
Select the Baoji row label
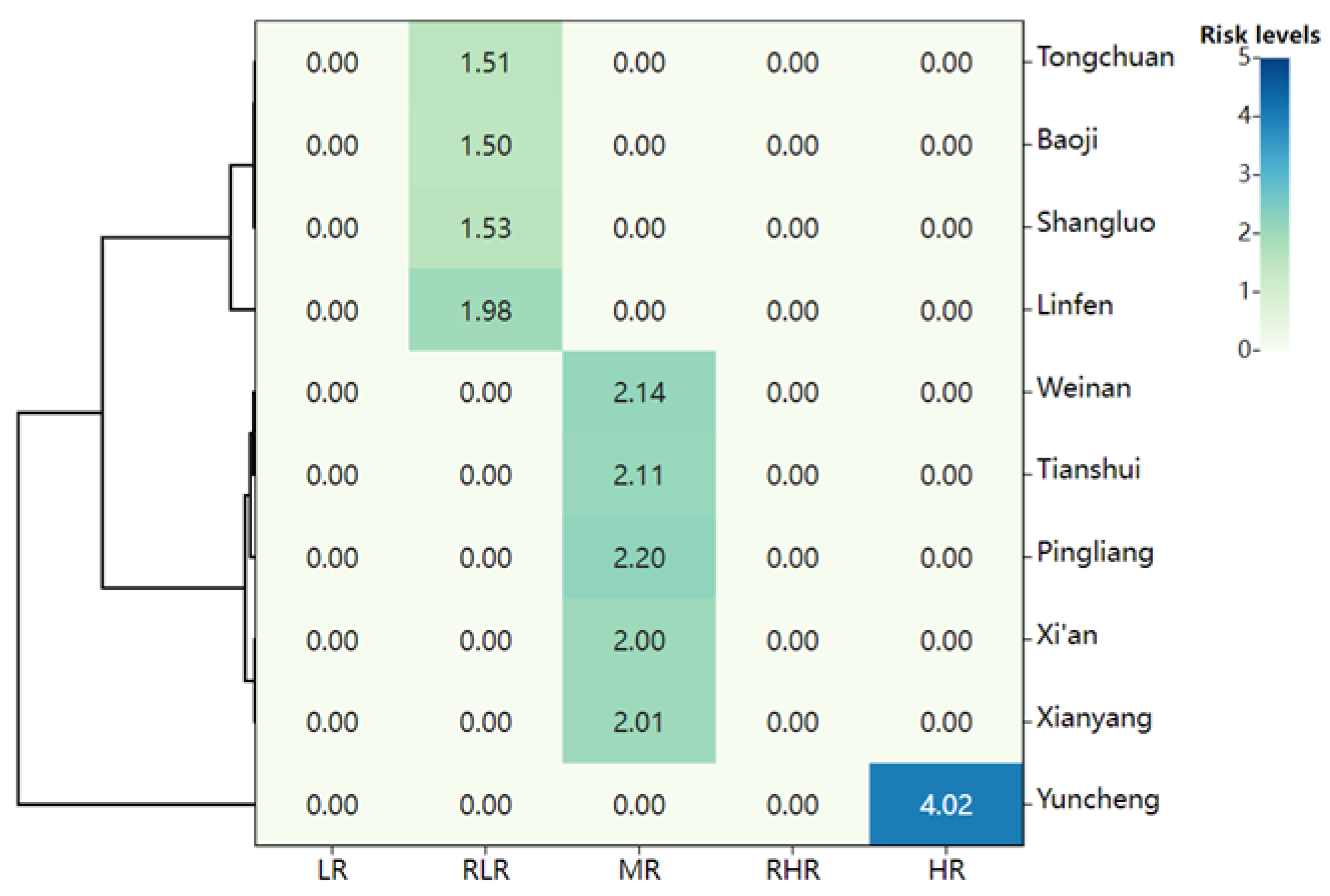point(1067,140)
